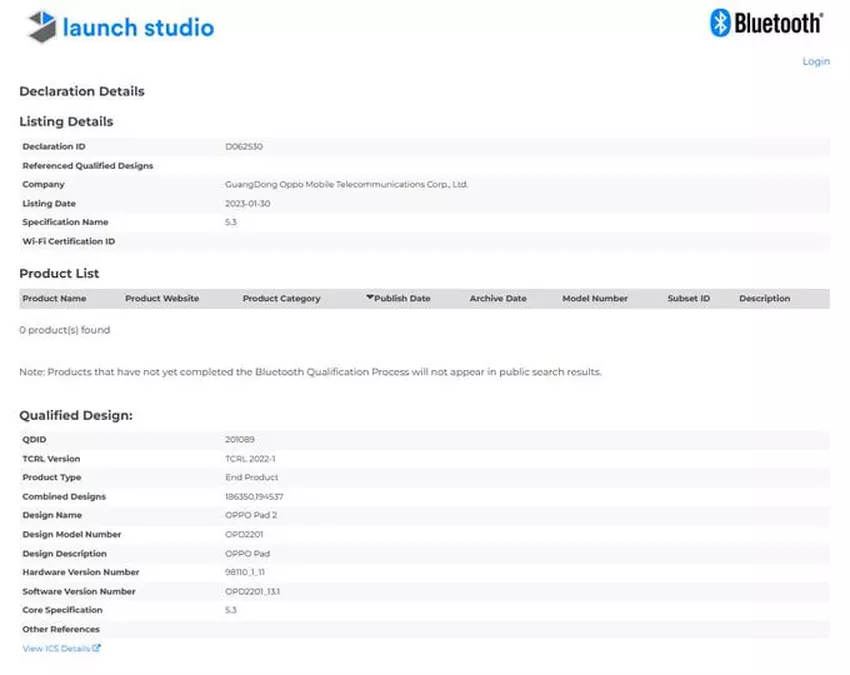The height and width of the screenshot is (675, 850).
Task: Click the Archive Date column header
Action: click(x=497, y=299)
